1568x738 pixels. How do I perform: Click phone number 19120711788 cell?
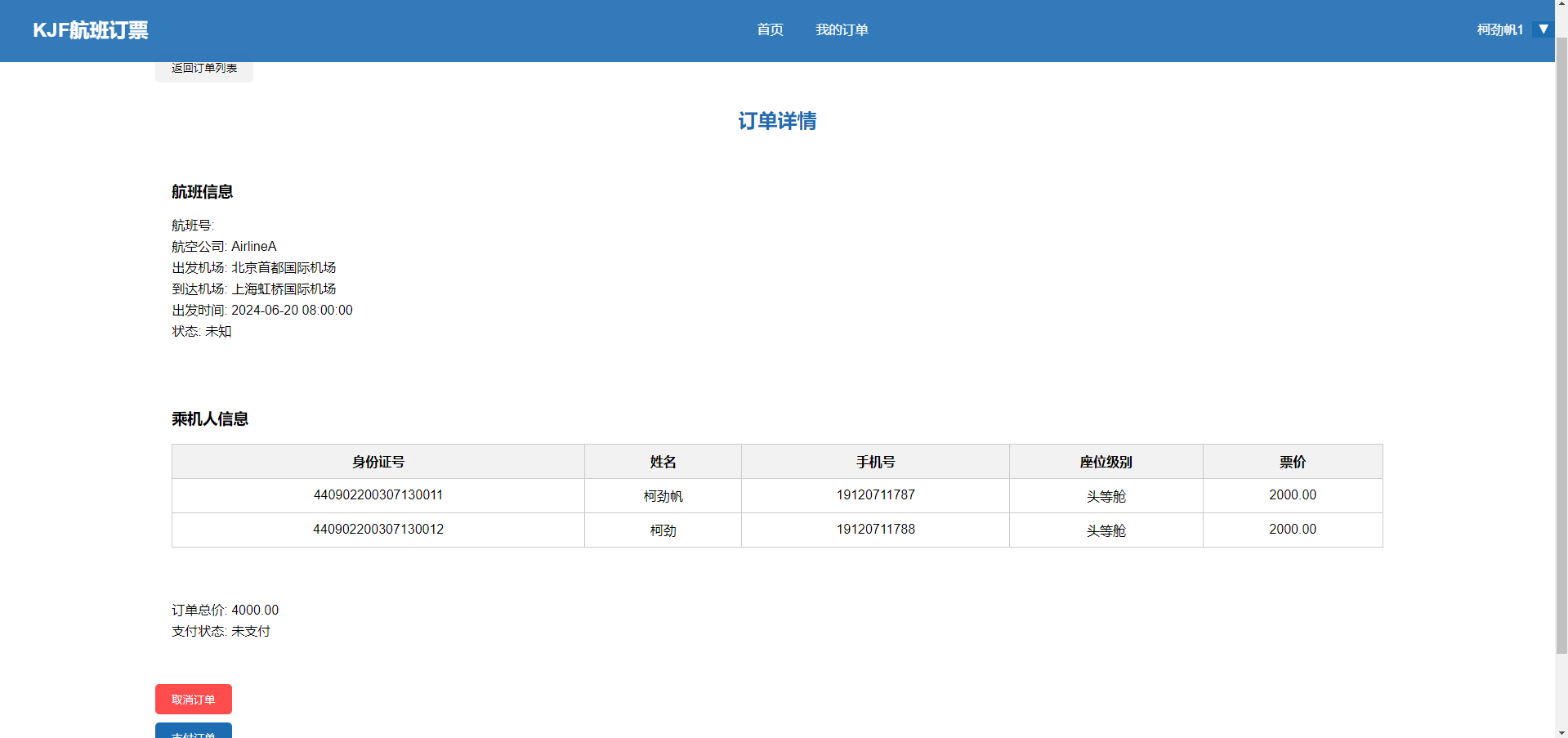point(875,530)
